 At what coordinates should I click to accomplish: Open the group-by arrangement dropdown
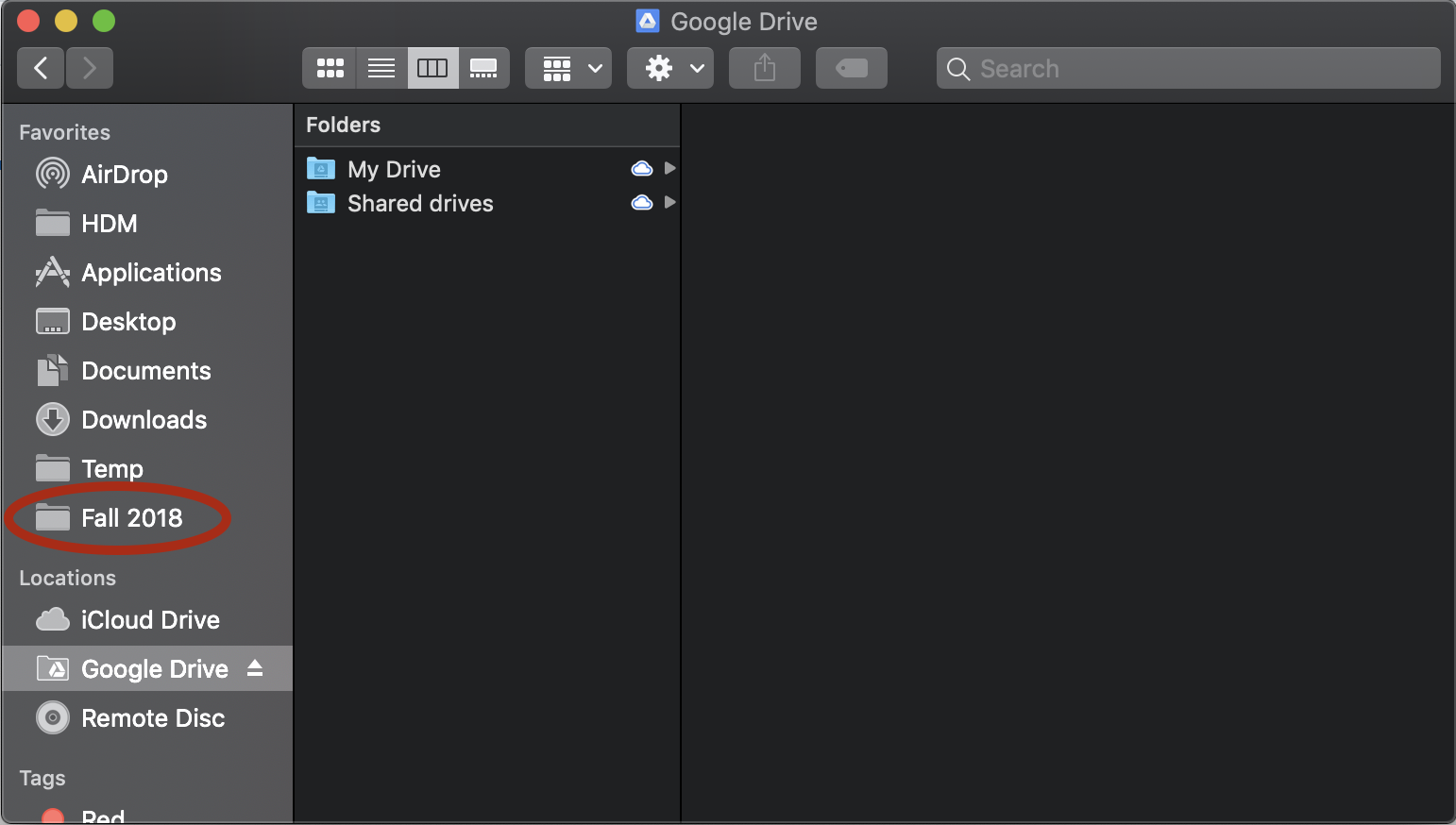pos(568,68)
